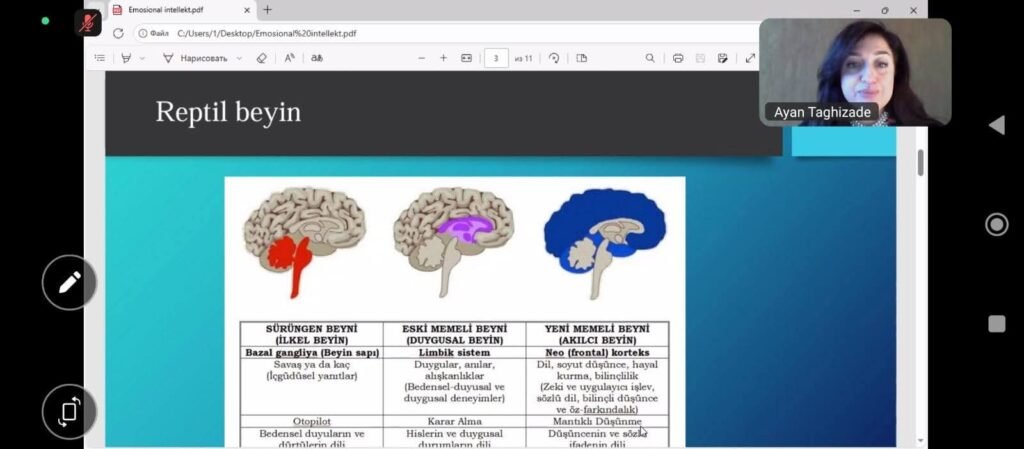Zoom in with the plus button

443,58
